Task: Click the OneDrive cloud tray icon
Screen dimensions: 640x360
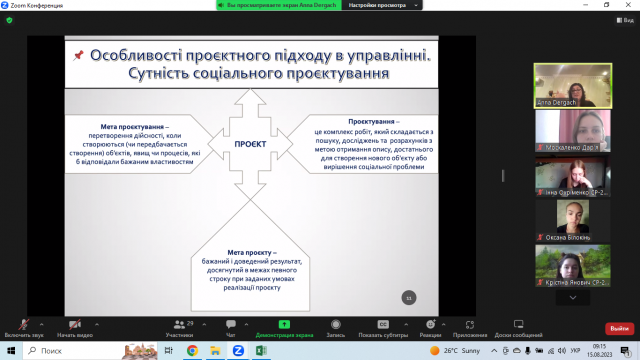Action: pos(517,351)
